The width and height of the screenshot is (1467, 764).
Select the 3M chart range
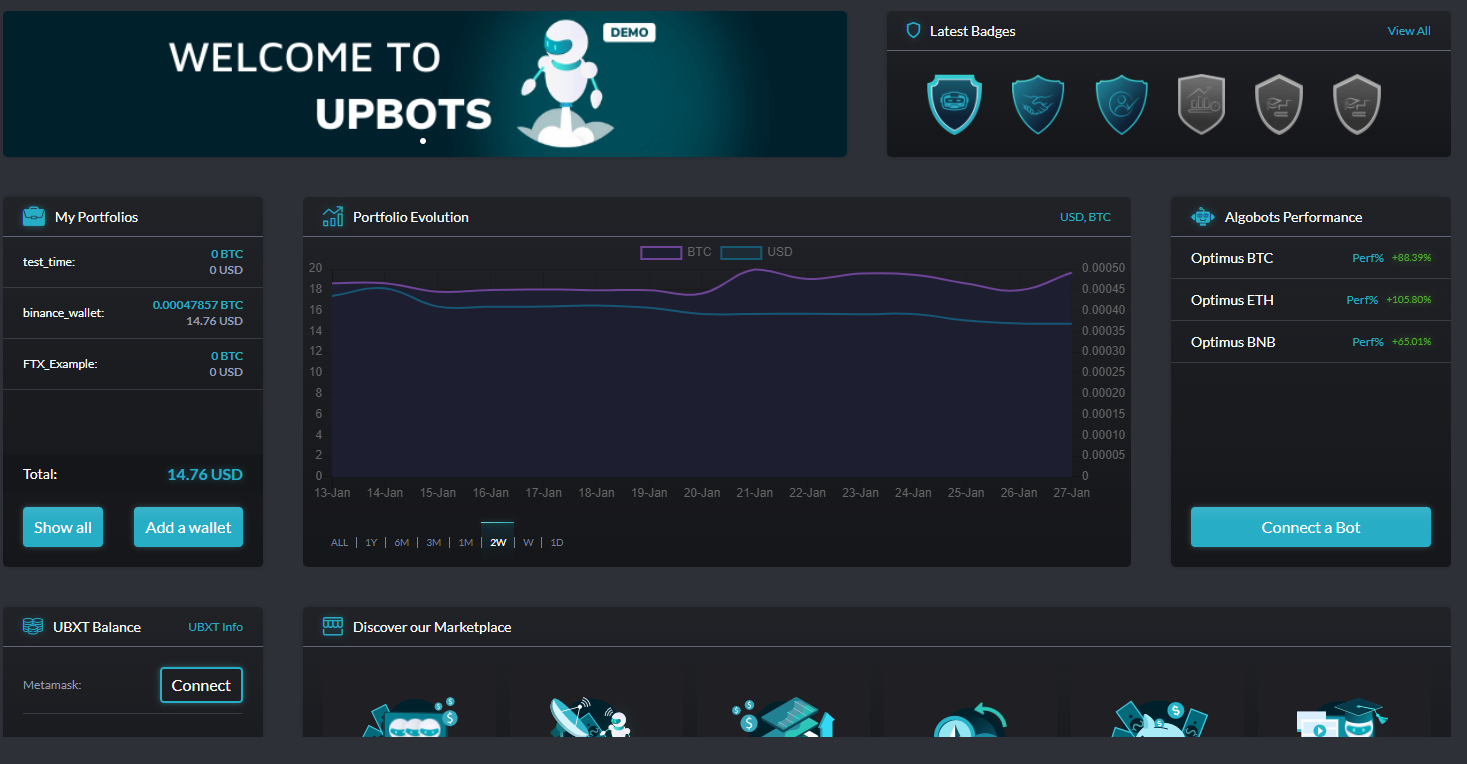coord(434,542)
